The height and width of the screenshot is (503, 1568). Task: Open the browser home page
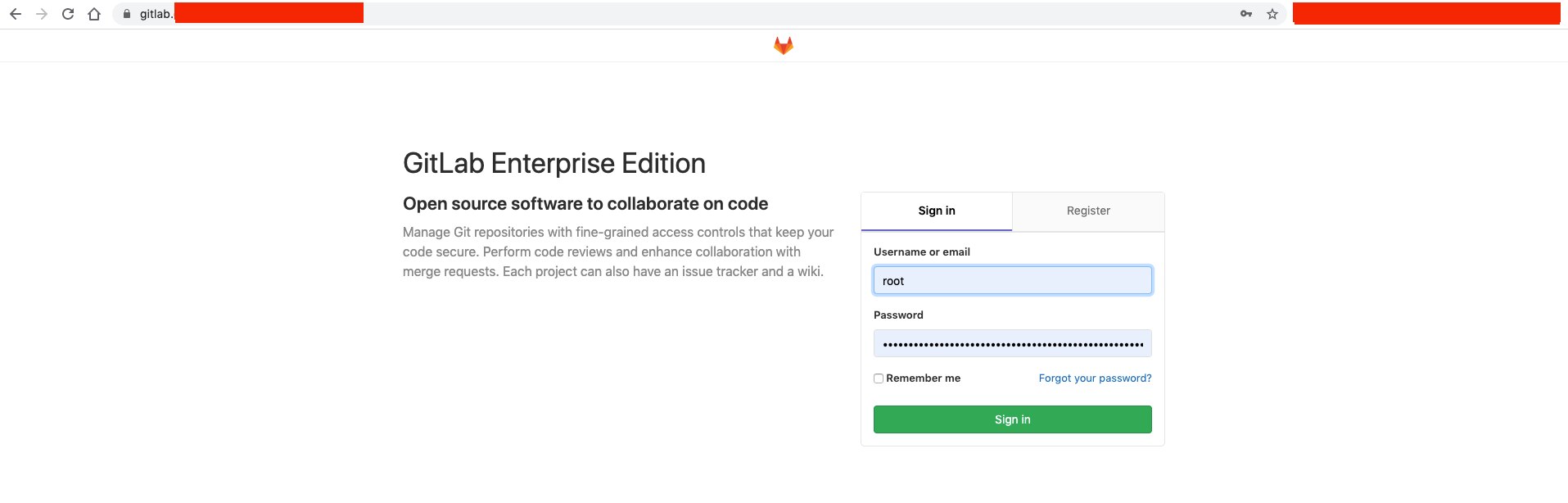coord(94,14)
